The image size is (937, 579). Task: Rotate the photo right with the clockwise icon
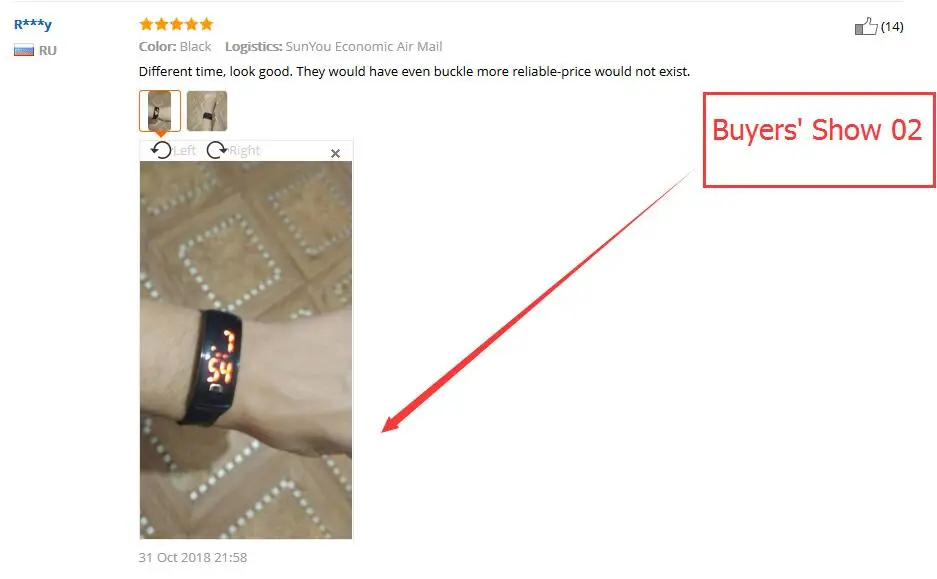216,150
